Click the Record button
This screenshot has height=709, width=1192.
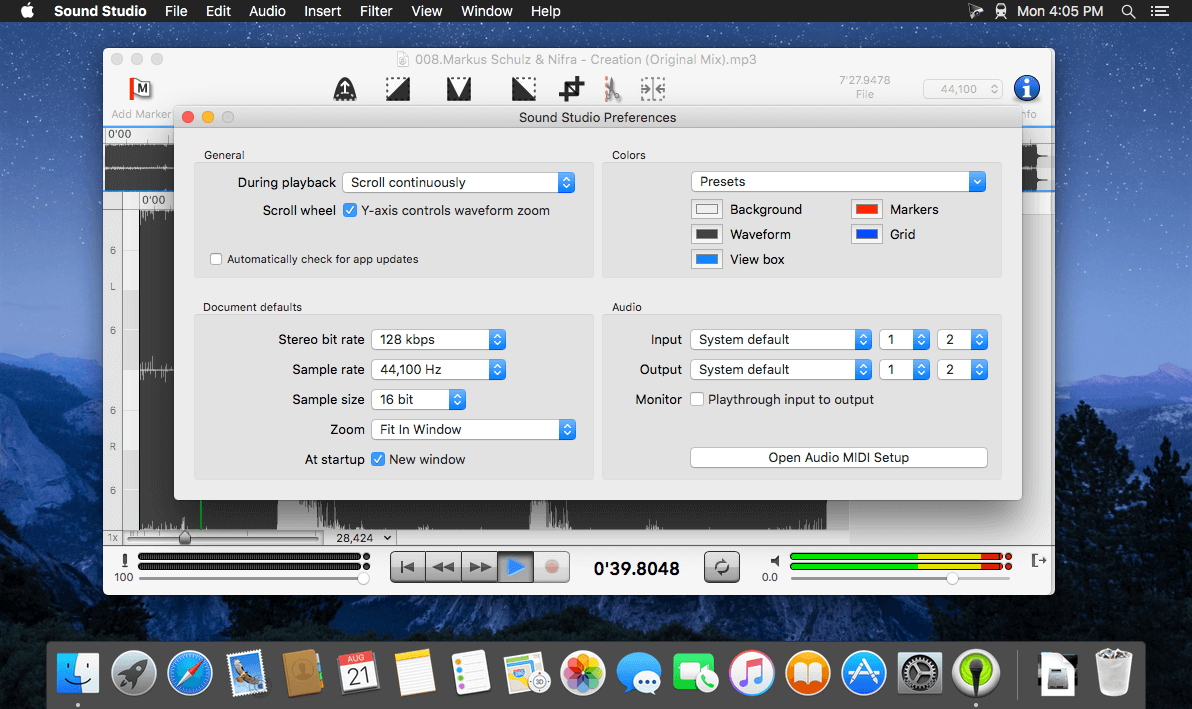[551, 567]
